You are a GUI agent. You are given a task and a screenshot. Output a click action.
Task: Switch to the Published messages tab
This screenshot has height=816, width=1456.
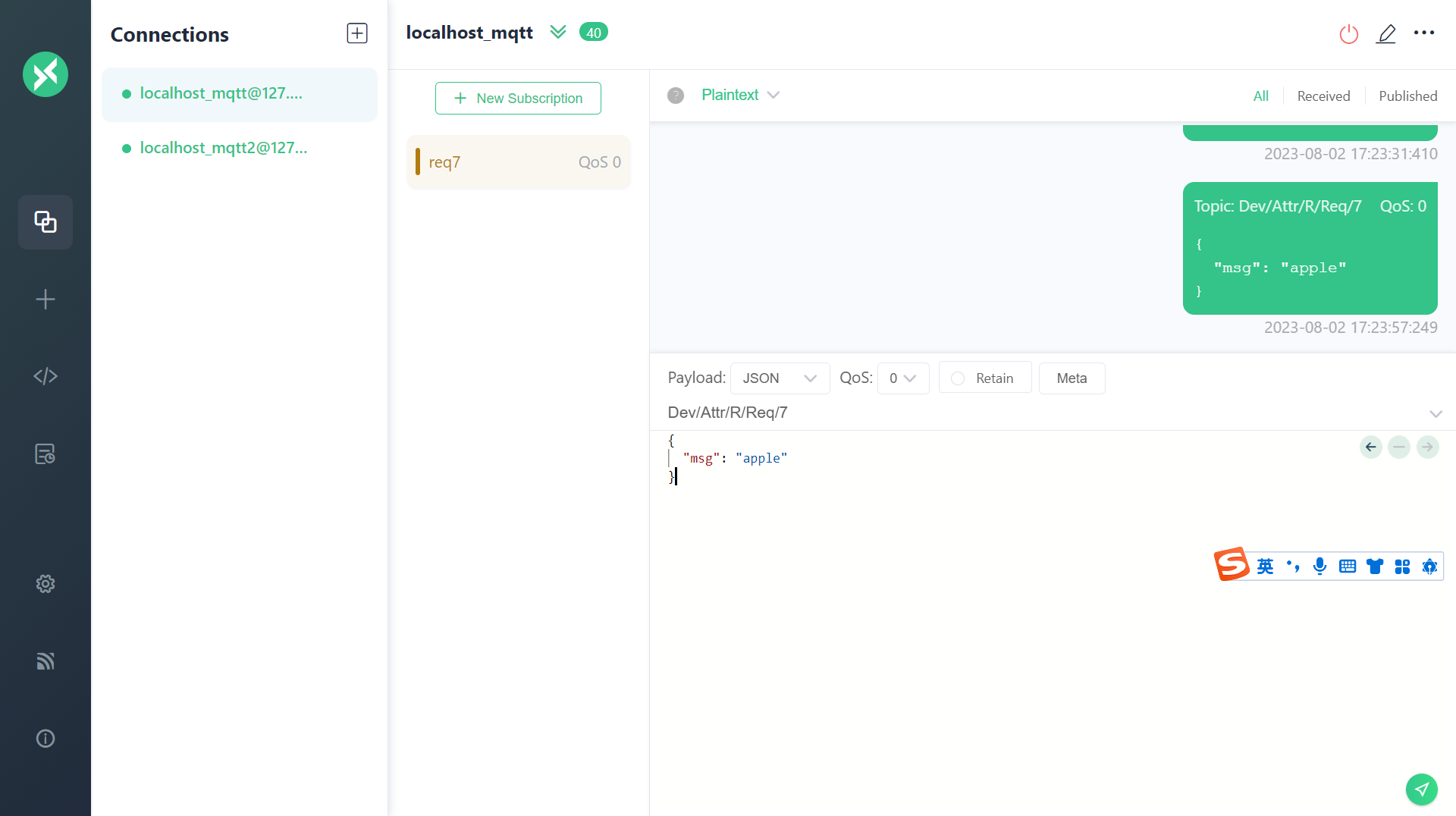coord(1407,96)
